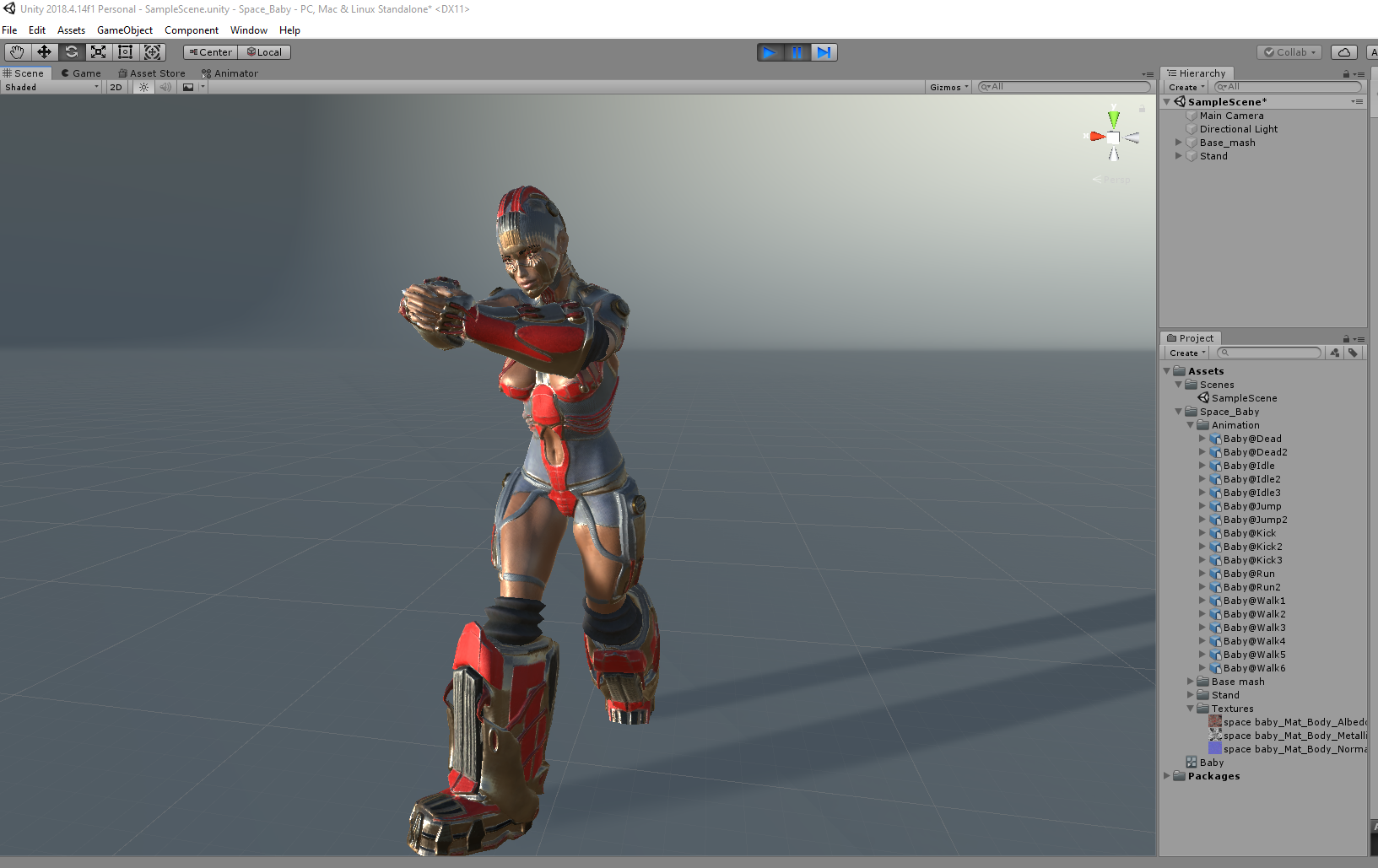Toggle 2D view mode in Scene
This screenshot has height=868, width=1378.
click(x=116, y=87)
